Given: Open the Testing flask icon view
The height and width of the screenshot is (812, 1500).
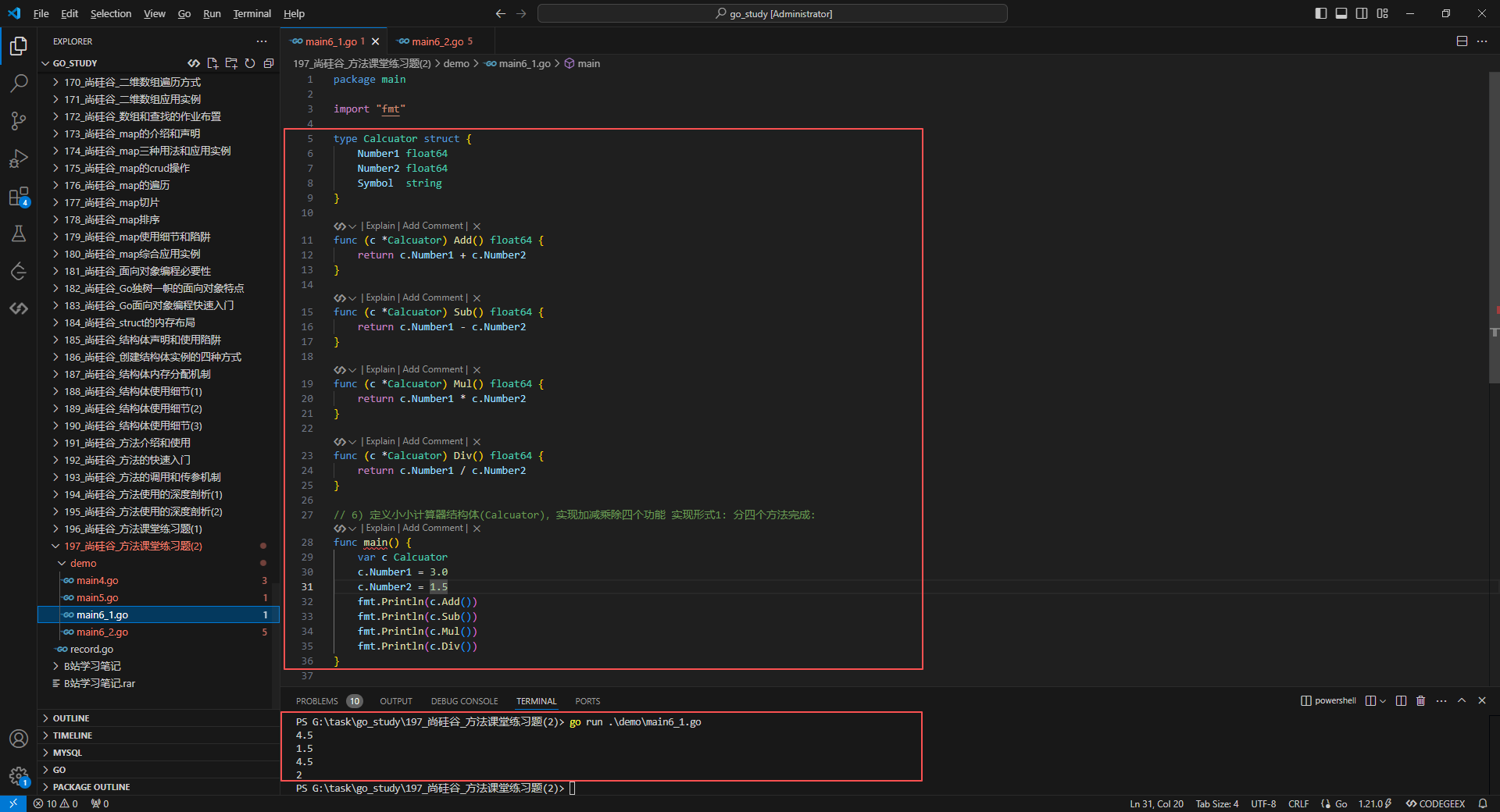Looking at the screenshot, I should tap(19, 233).
